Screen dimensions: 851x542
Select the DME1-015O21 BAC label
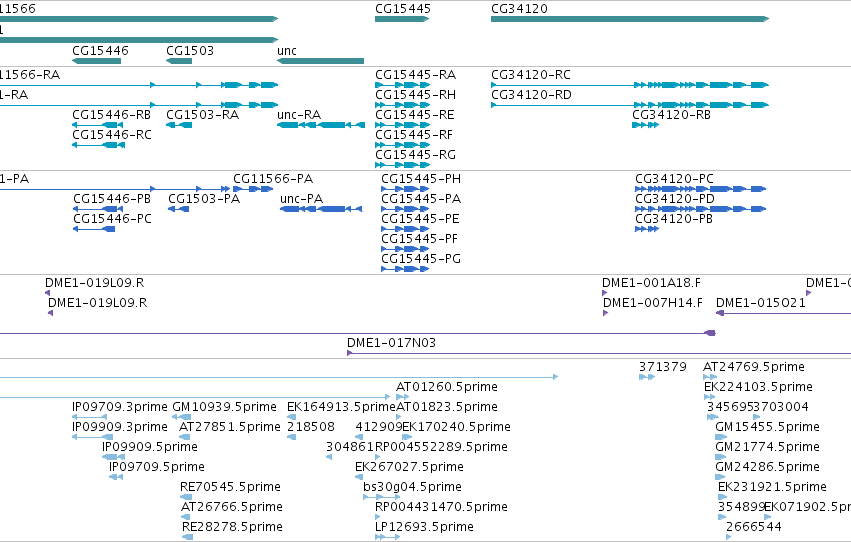tap(761, 303)
